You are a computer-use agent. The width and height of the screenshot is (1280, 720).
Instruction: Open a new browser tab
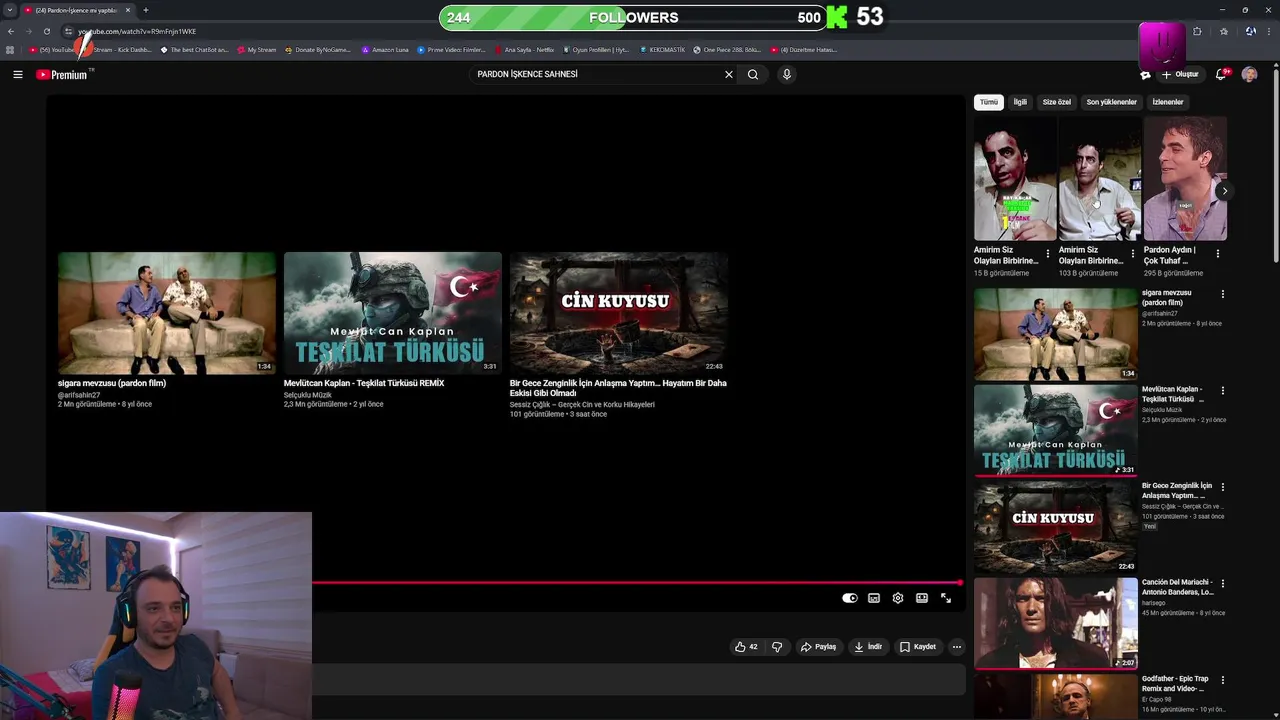[146, 10]
